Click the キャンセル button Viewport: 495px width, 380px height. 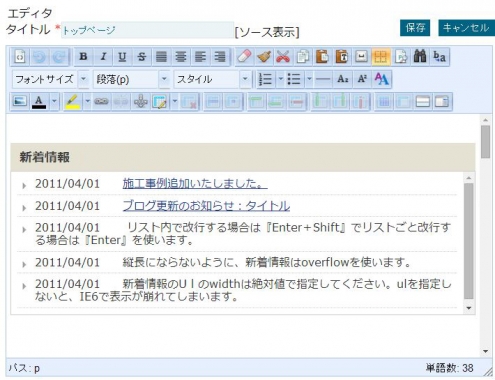pyautogui.click(x=466, y=28)
